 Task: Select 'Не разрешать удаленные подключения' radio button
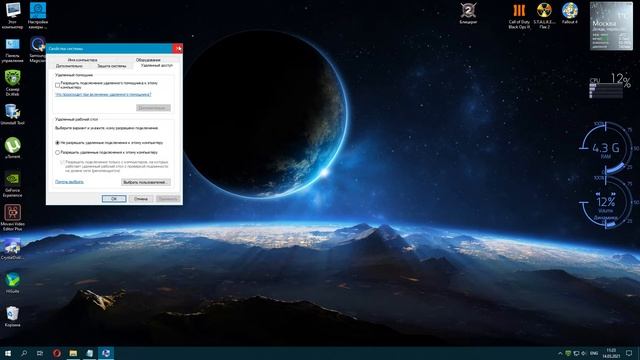coord(58,143)
